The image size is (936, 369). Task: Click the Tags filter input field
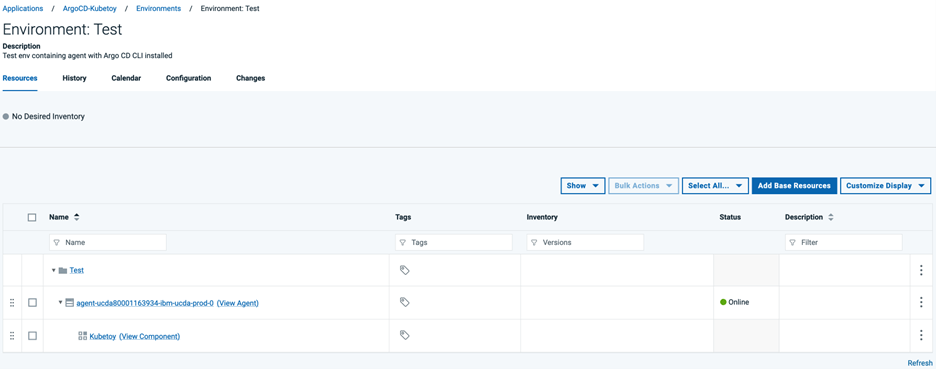pyautogui.click(x=454, y=242)
